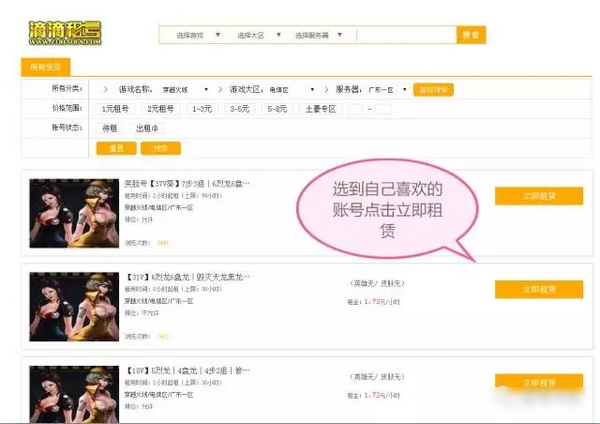
Task: Select the 土豪专区 price filter
Action: 321,109
